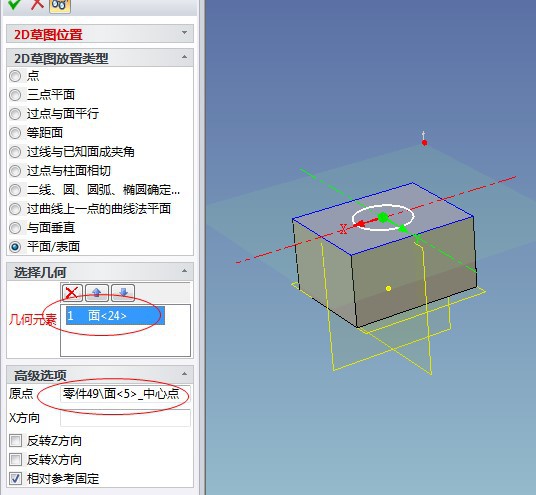536x495 pixels.
Task: Collapse the 高级选项 section
Action: (x=184, y=374)
